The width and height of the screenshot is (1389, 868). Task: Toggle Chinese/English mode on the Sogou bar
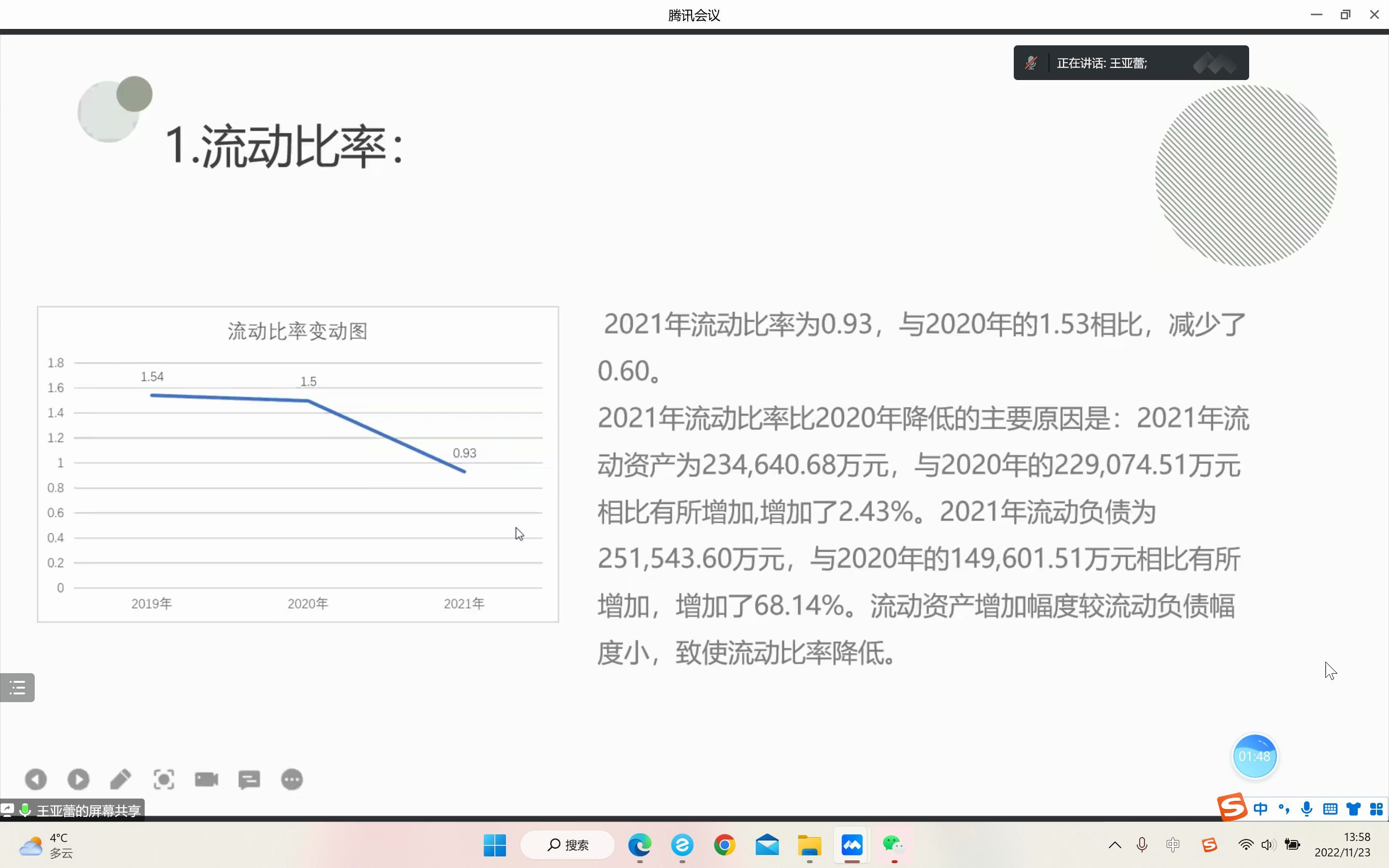1261,808
